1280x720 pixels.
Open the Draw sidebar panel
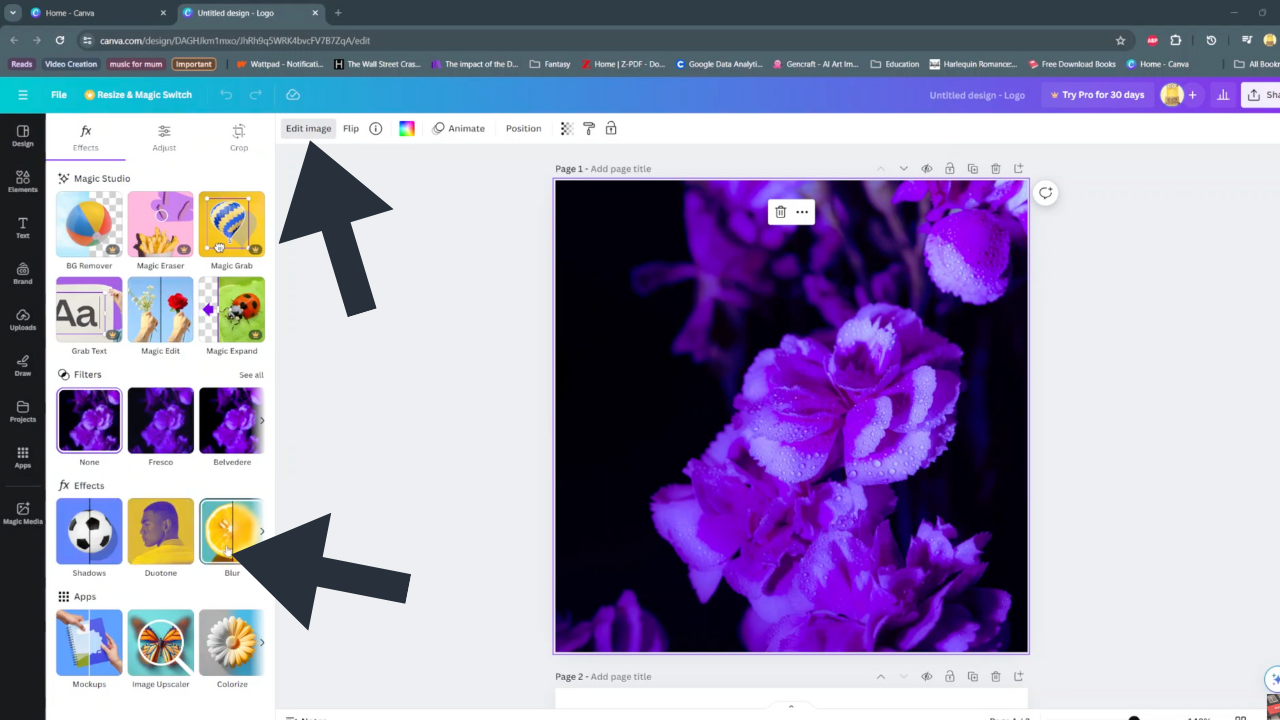coord(22,365)
